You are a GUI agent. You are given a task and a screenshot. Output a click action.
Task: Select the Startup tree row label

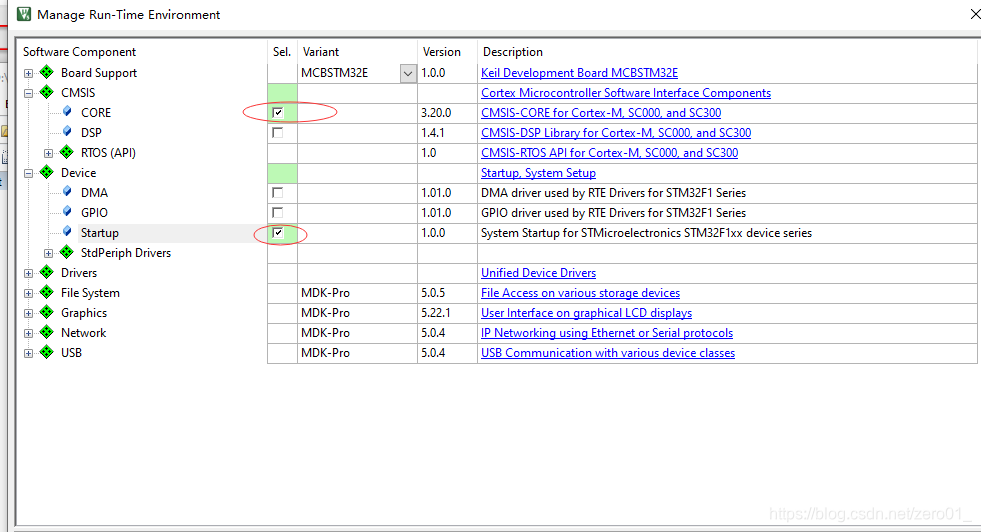coord(99,233)
